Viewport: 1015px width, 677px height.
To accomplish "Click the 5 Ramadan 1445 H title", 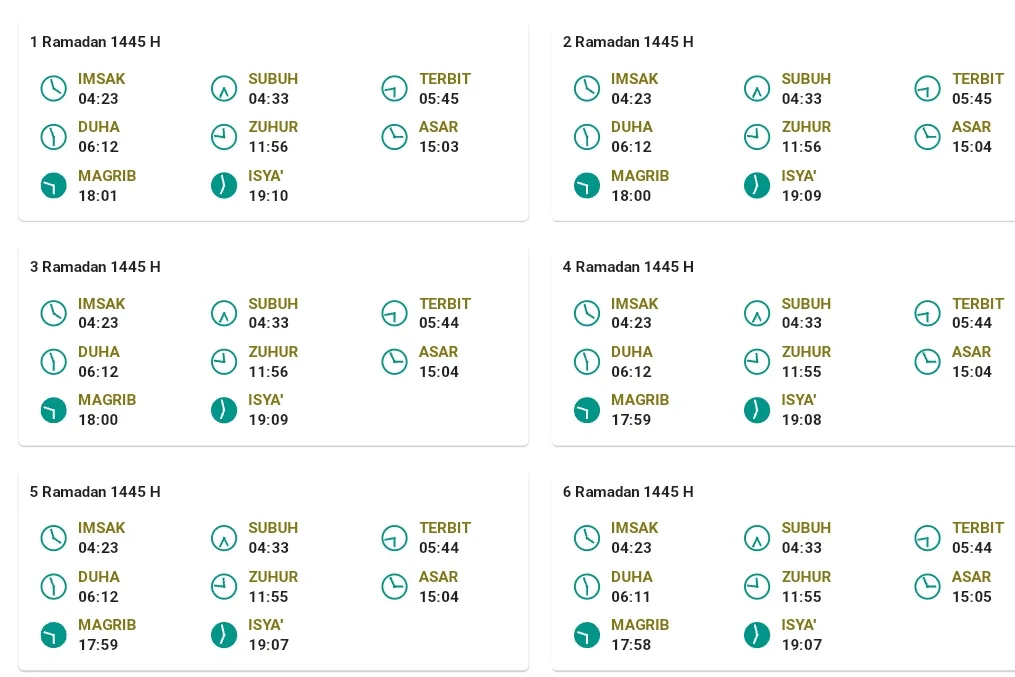I will pos(95,492).
